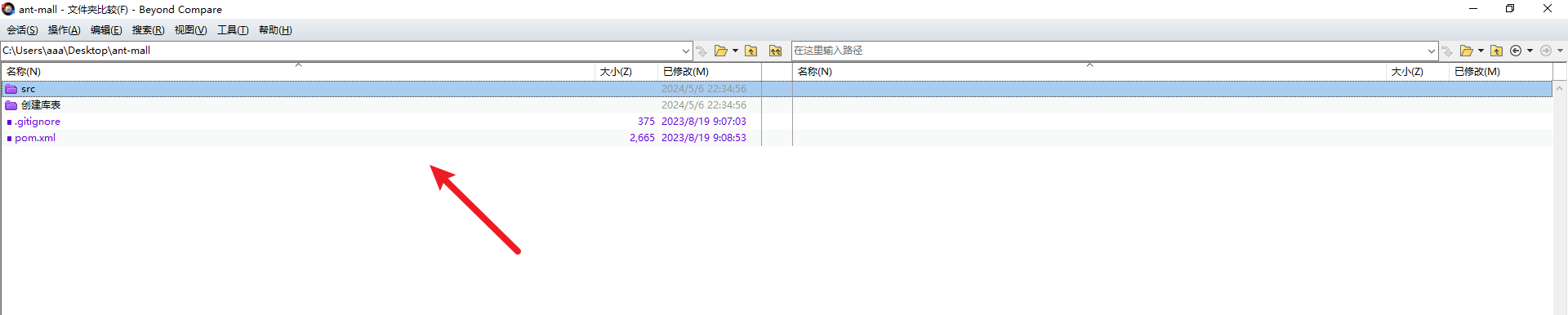
Task: Open the 会话(S) menu
Action: tap(22, 30)
